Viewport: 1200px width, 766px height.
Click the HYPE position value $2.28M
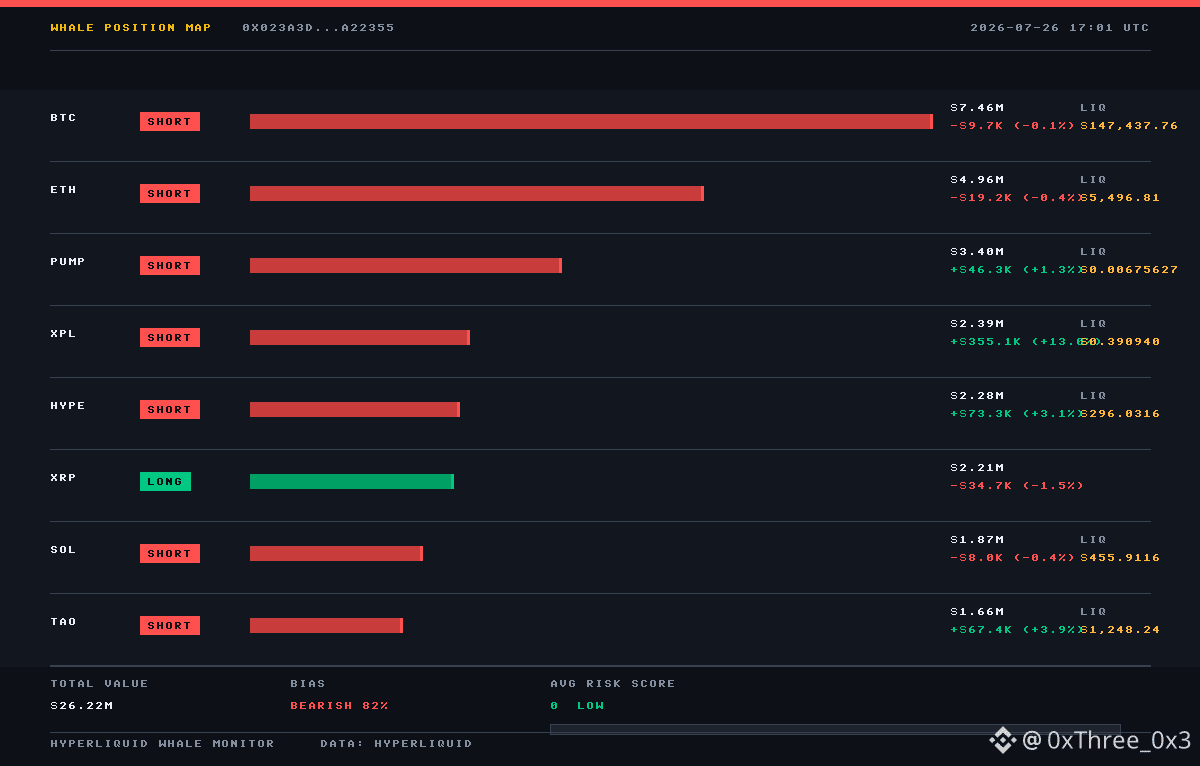click(x=977, y=396)
